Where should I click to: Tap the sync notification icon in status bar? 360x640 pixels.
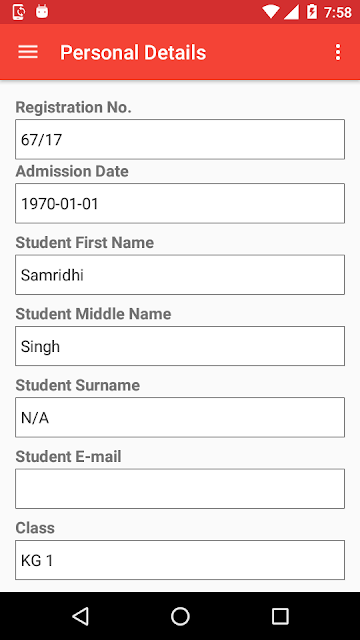coord(19,12)
